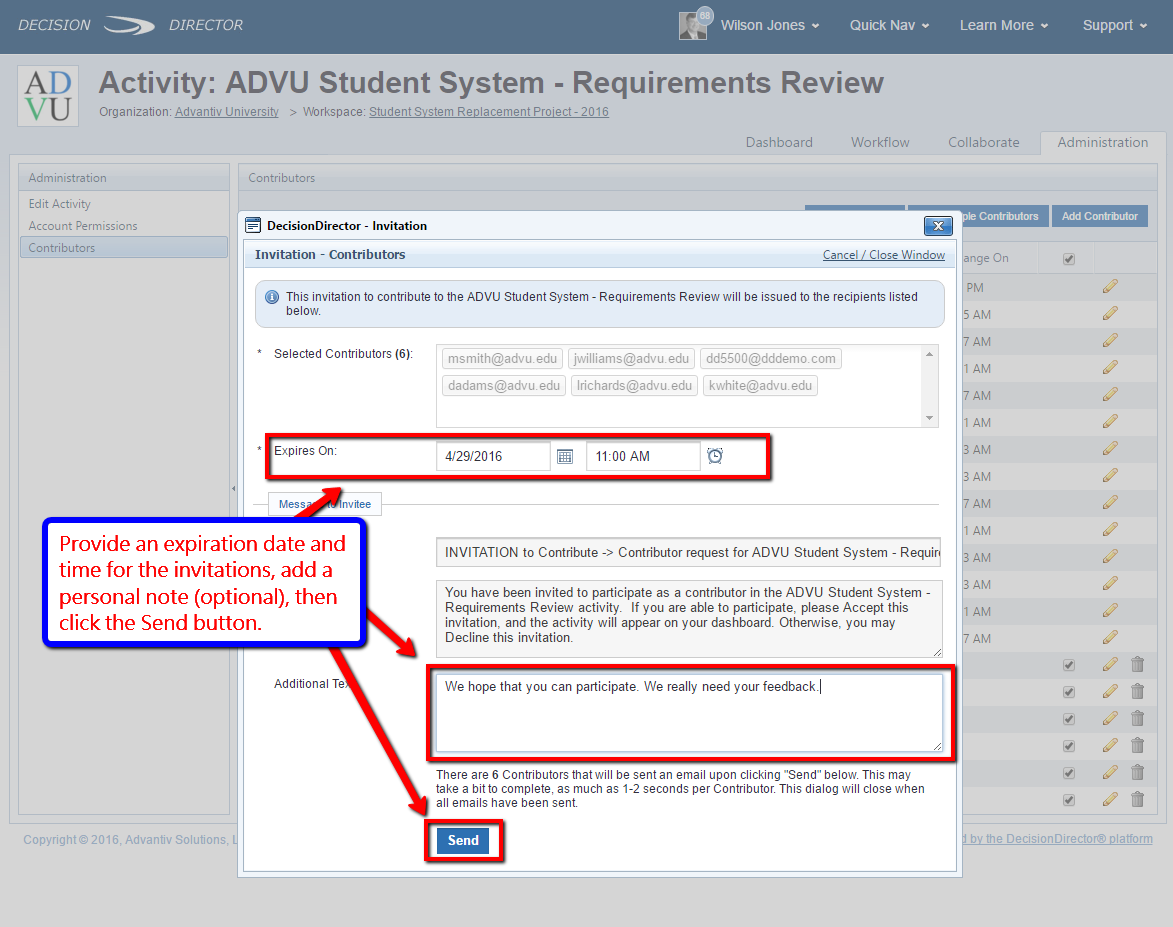Click the invitation subject line field
Viewport: 1173px width, 927px height.
[x=688, y=552]
